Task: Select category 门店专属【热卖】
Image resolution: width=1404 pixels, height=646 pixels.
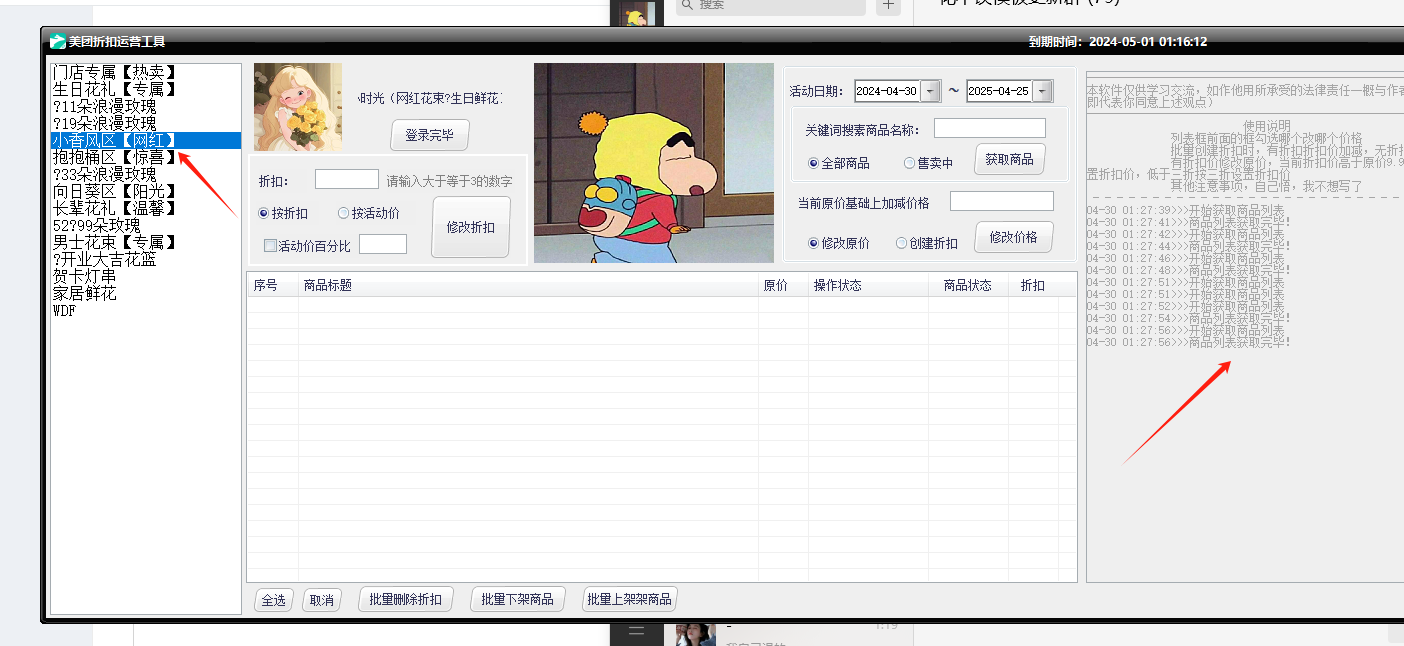Action: [x=146, y=72]
